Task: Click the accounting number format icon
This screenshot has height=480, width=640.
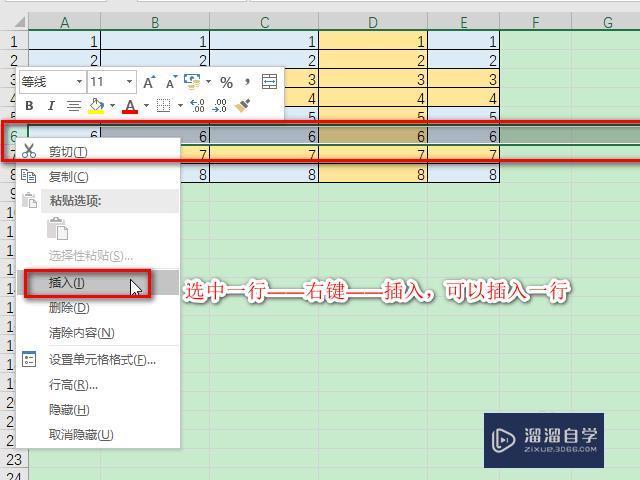Action: [192, 82]
